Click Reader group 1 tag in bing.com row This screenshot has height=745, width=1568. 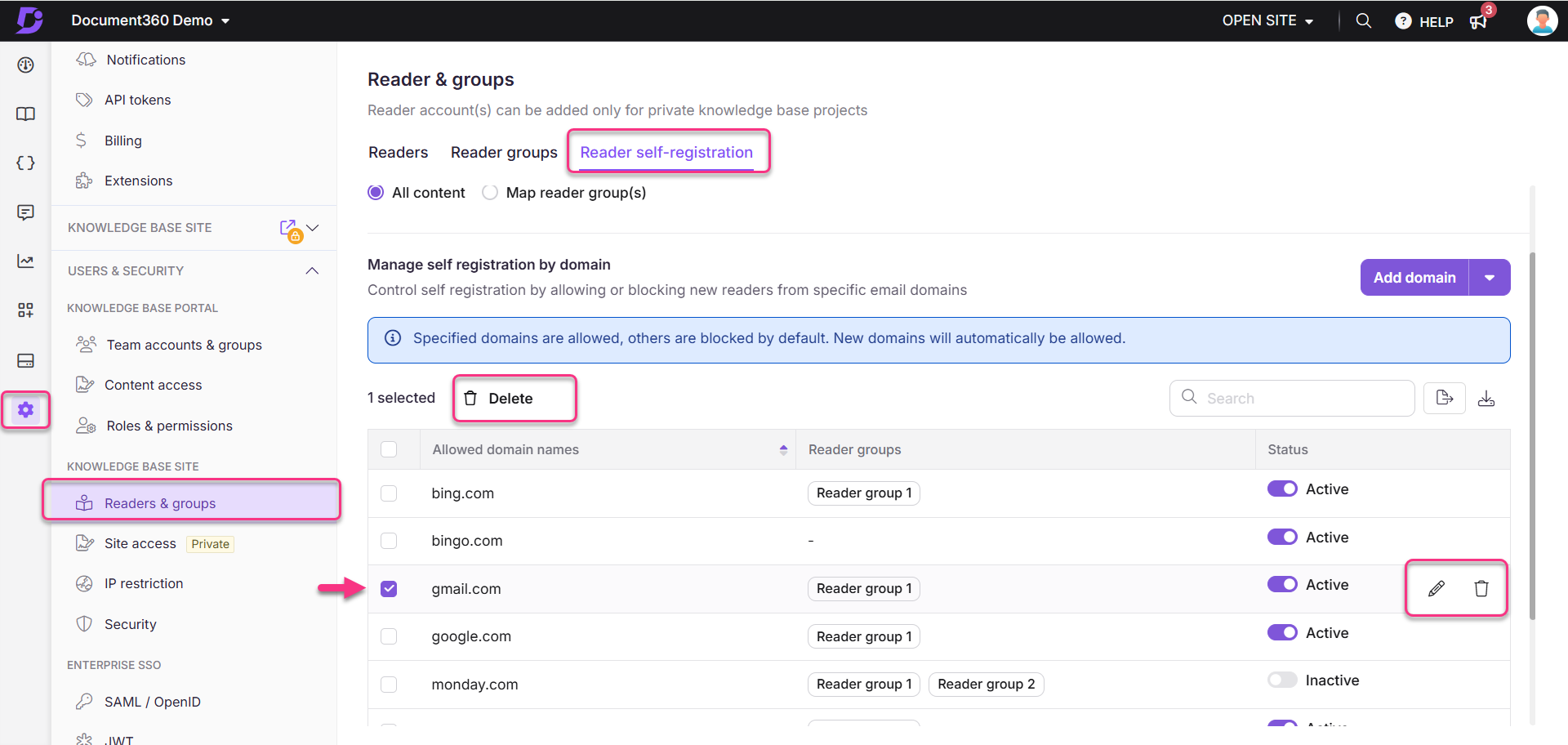pyautogui.click(x=864, y=493)
